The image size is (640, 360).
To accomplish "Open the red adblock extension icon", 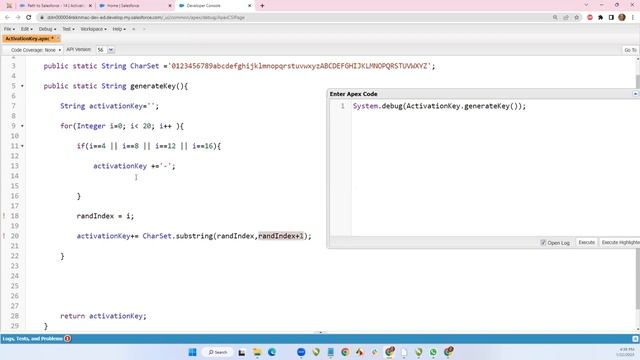I will pos(590,18).
